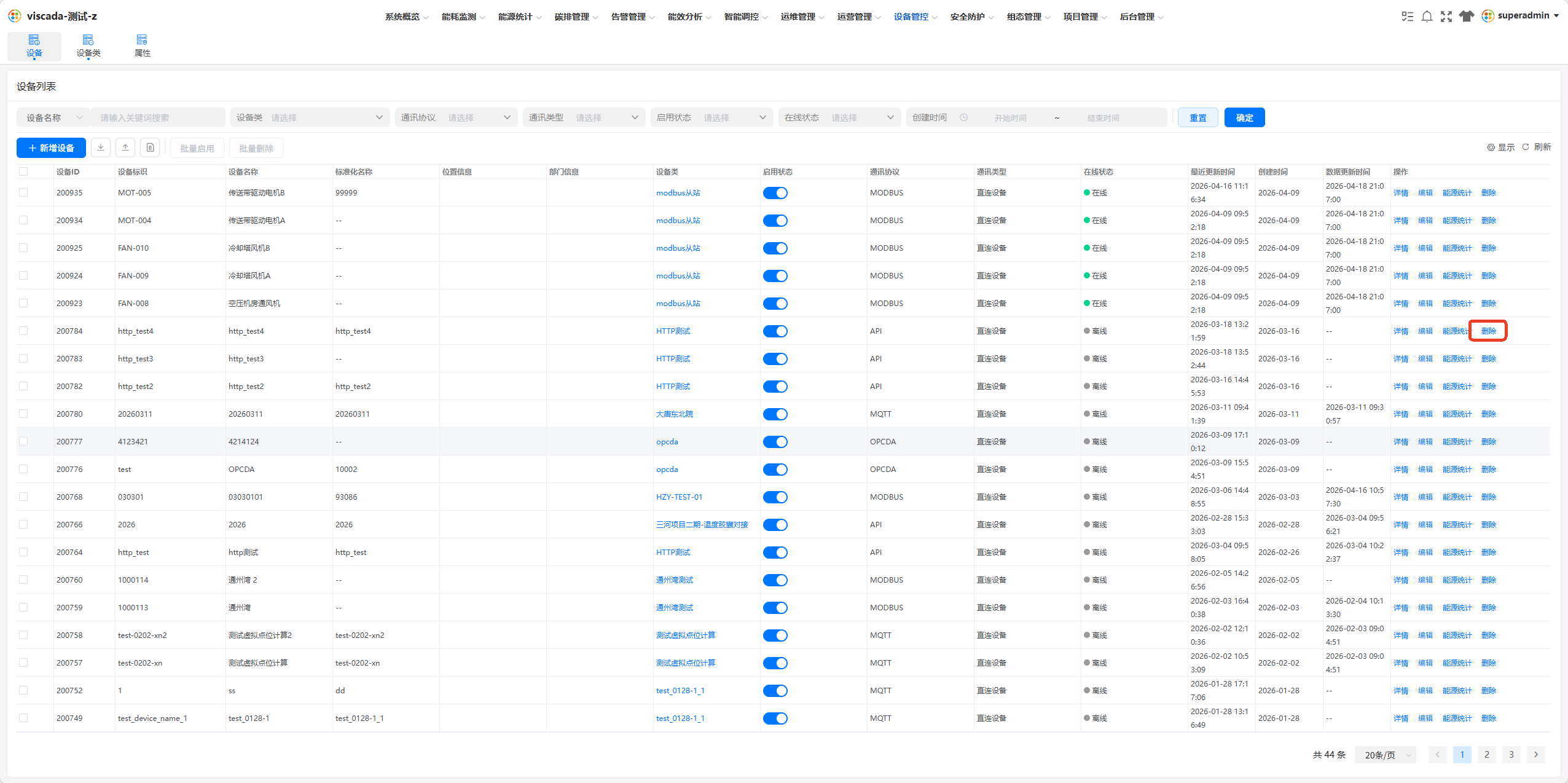This screenshot has height=783, width=1568.
Task: Check the checkbox for device 200784
Action: click(x=23, y=331)
